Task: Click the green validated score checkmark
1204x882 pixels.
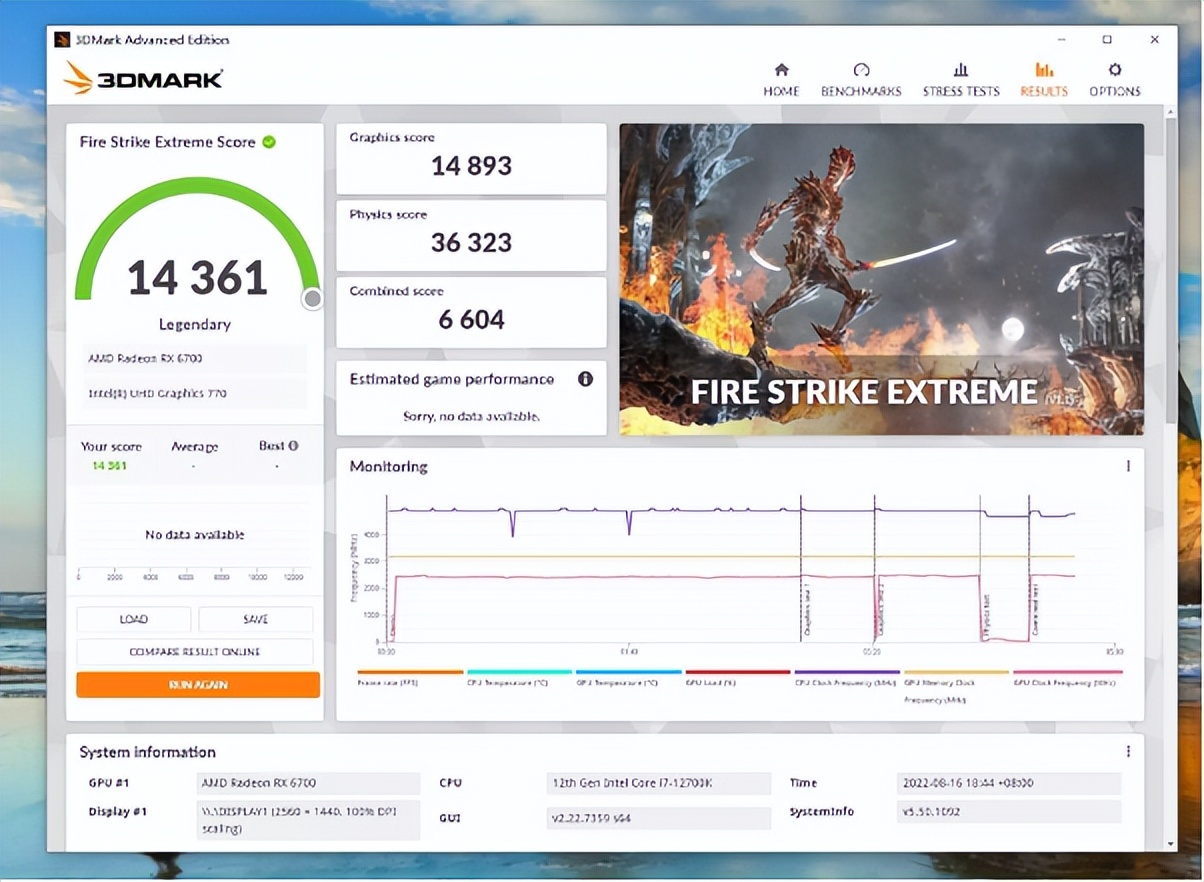Action: [x=269, y=142]
